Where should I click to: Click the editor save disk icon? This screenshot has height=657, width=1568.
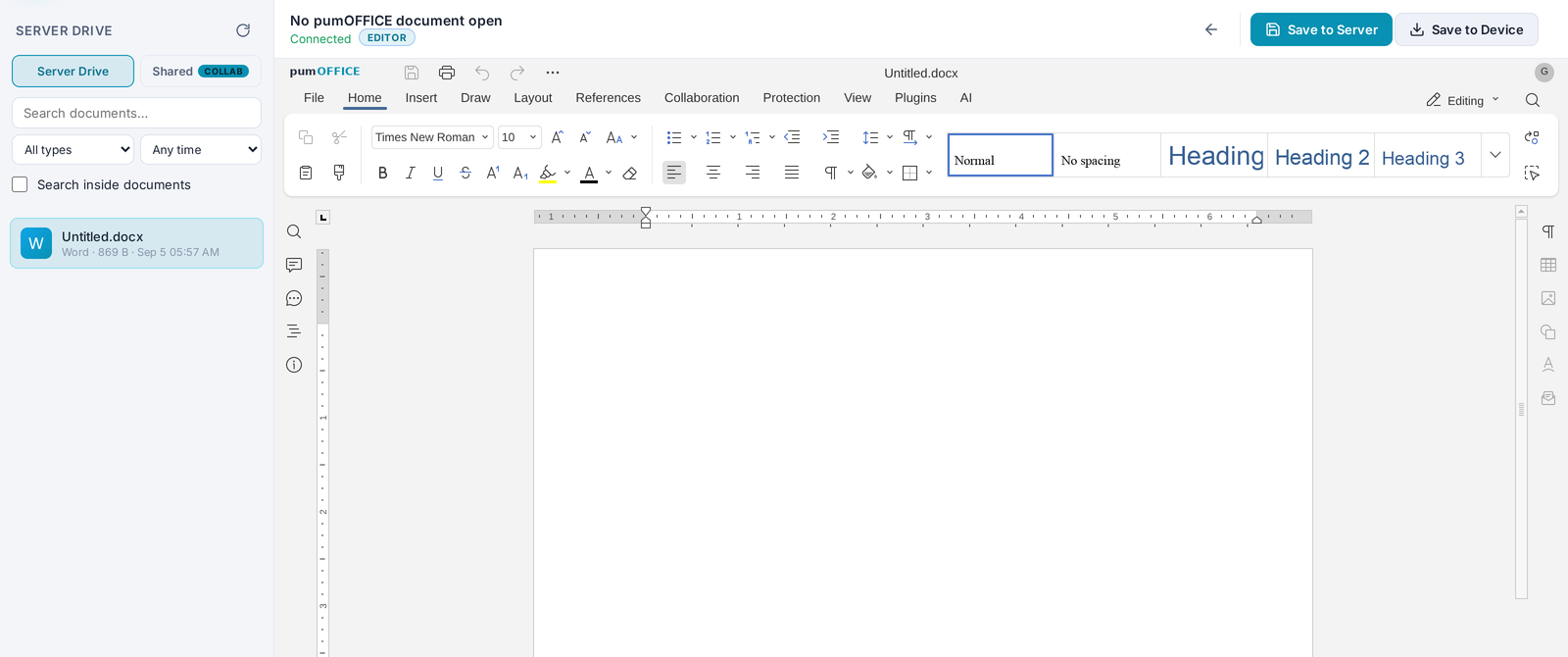tap(412, 73)
